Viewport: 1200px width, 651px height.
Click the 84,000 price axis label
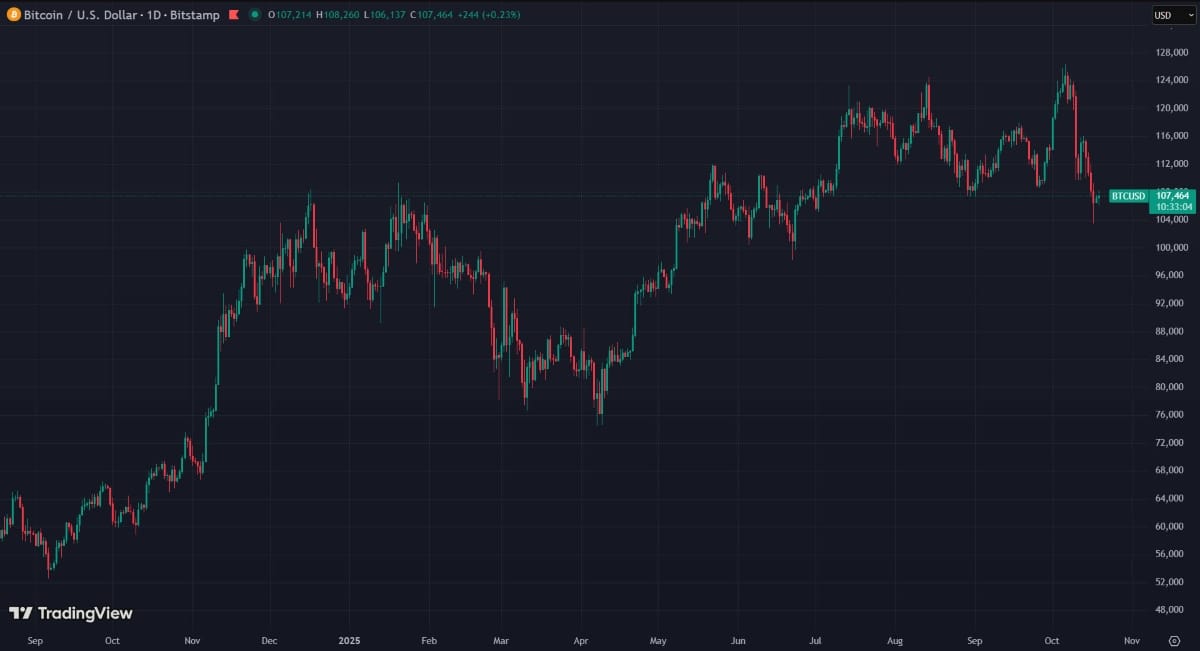click(x=1171, y=359)
